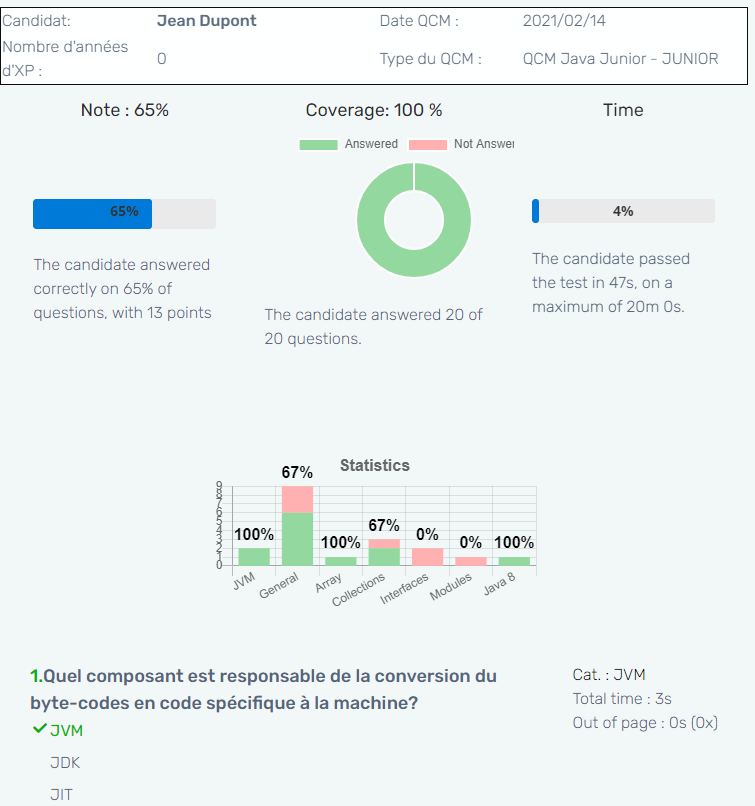The height and width of the screenshot is (806, 755).
Task: Select the JVM bar in Statistics chart
Action: pyautogui.click(x=254, y=556)
